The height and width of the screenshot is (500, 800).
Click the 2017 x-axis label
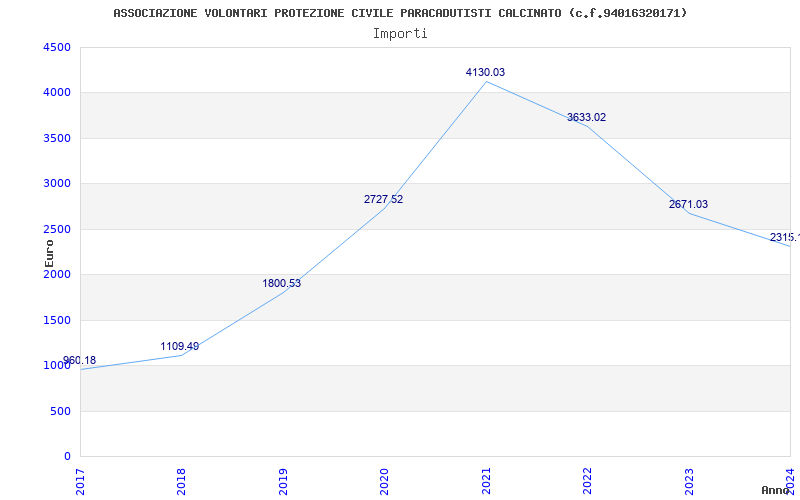80,481
